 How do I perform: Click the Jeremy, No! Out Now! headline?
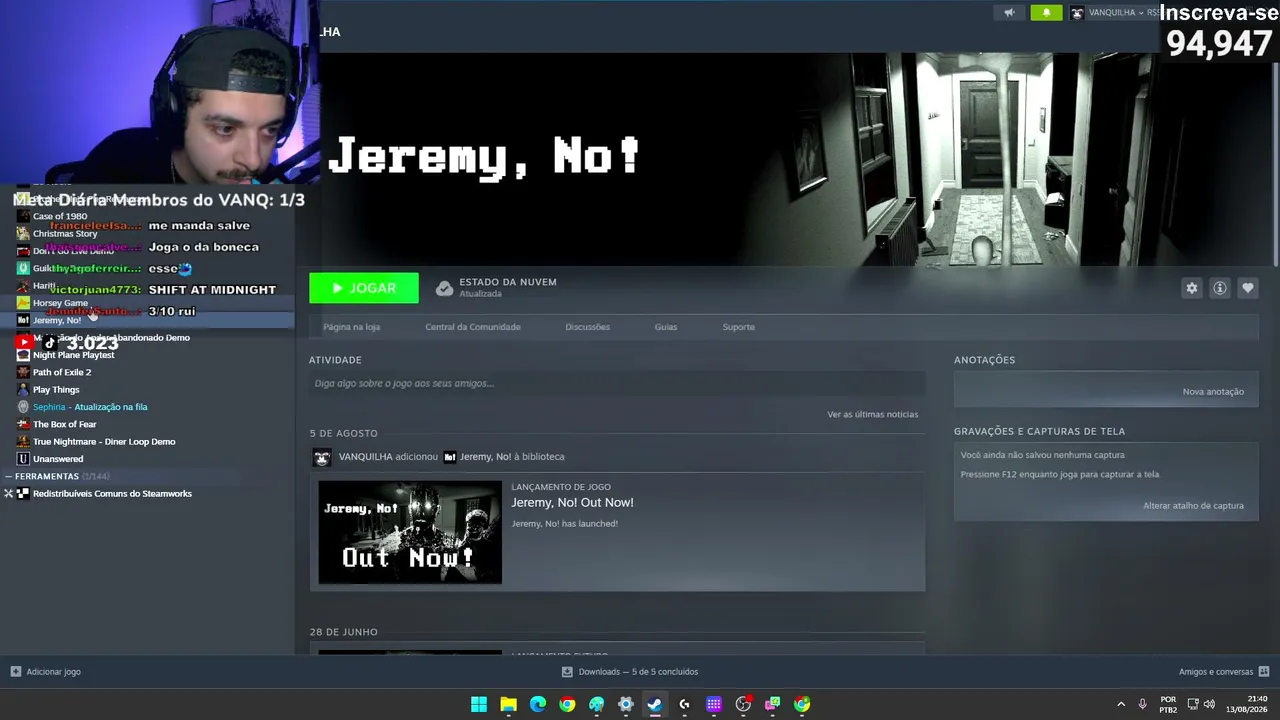pyautogui.click(x=572, y=503)
